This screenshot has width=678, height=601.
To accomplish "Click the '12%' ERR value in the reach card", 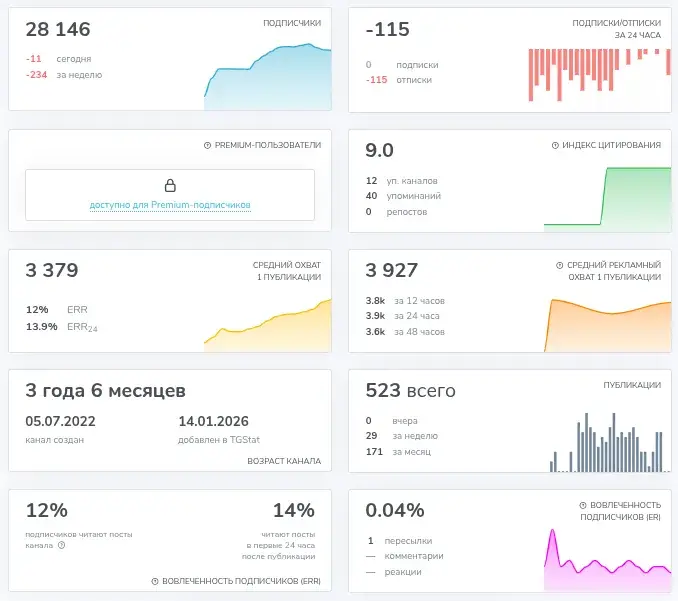I will click(37, 310).
